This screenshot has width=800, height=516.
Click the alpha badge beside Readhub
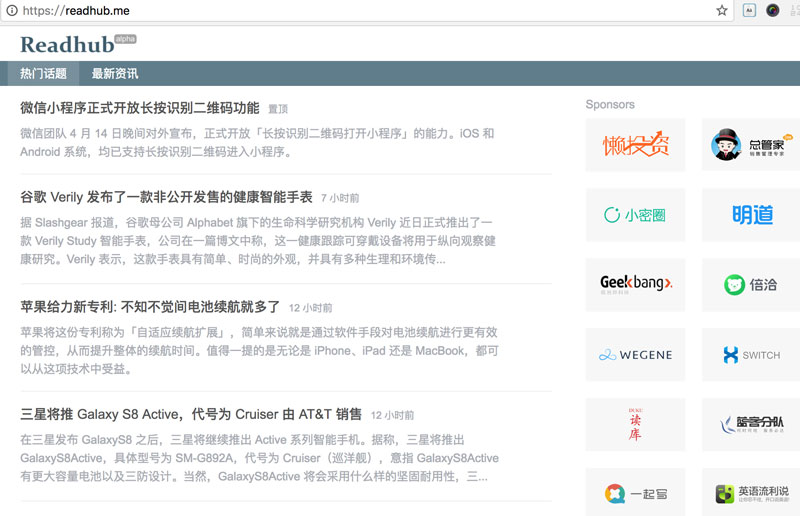pos(126,39)
